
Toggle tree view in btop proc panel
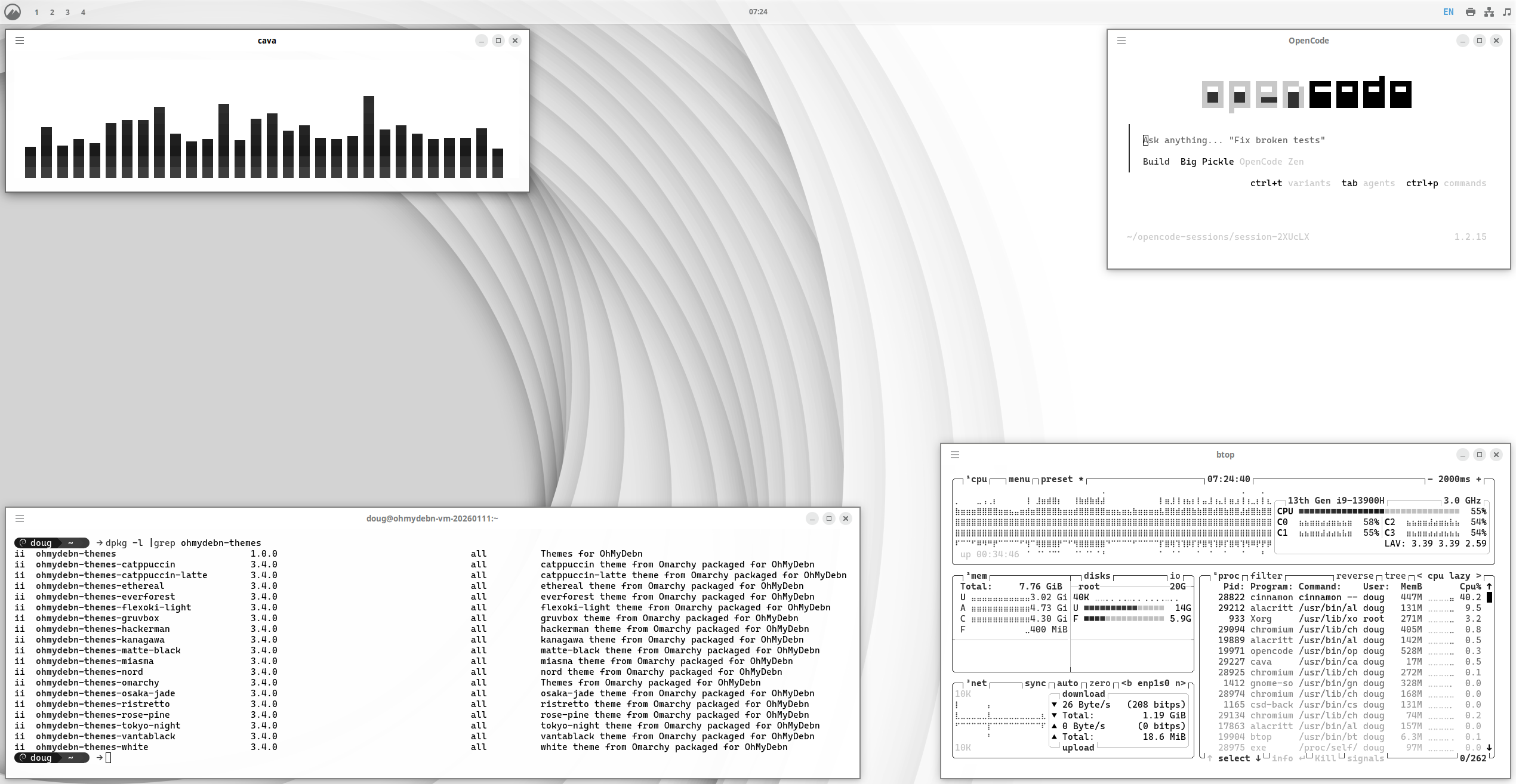click(1395, 576)
